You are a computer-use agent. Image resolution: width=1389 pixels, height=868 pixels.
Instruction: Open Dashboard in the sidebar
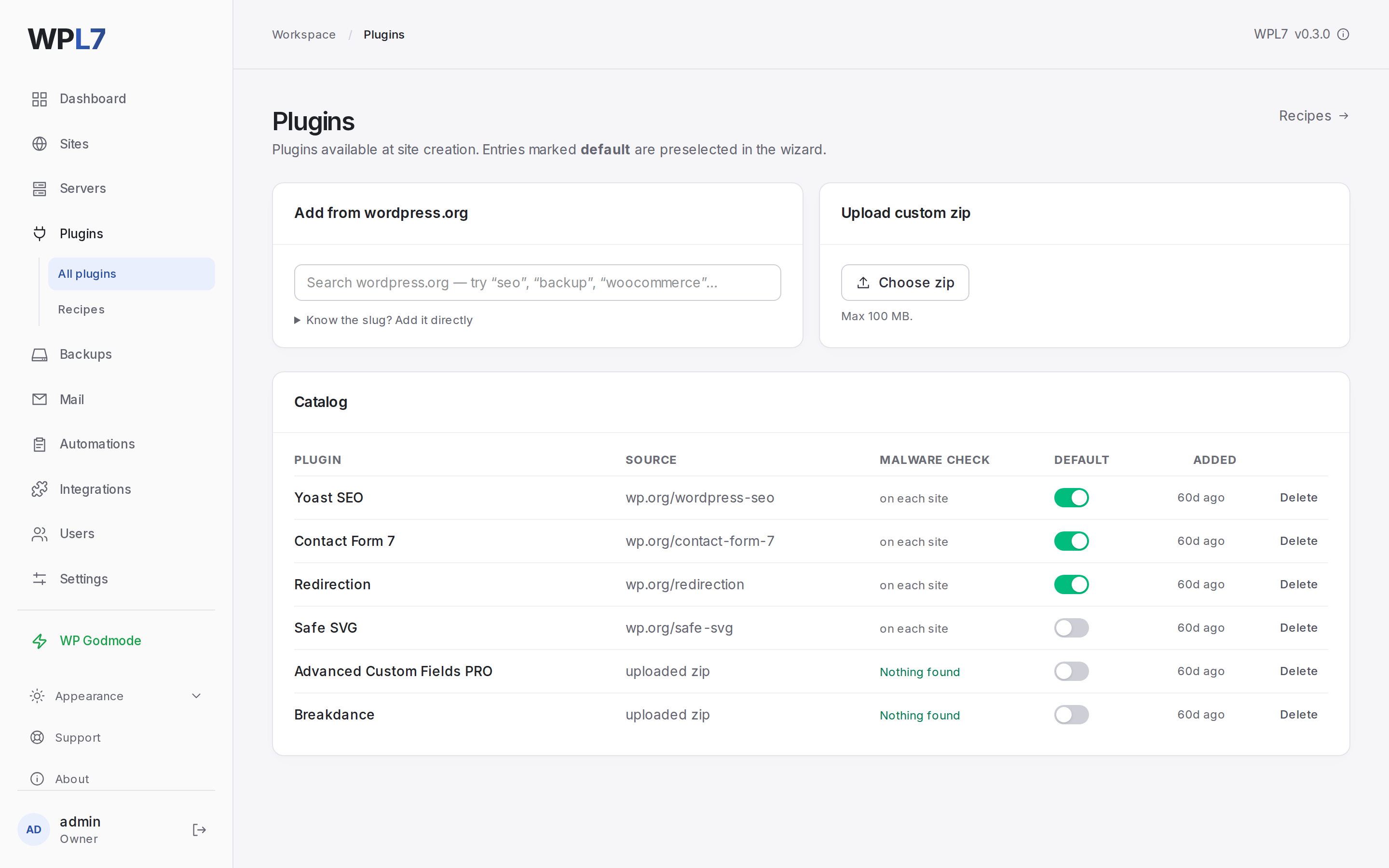[116, 99]
